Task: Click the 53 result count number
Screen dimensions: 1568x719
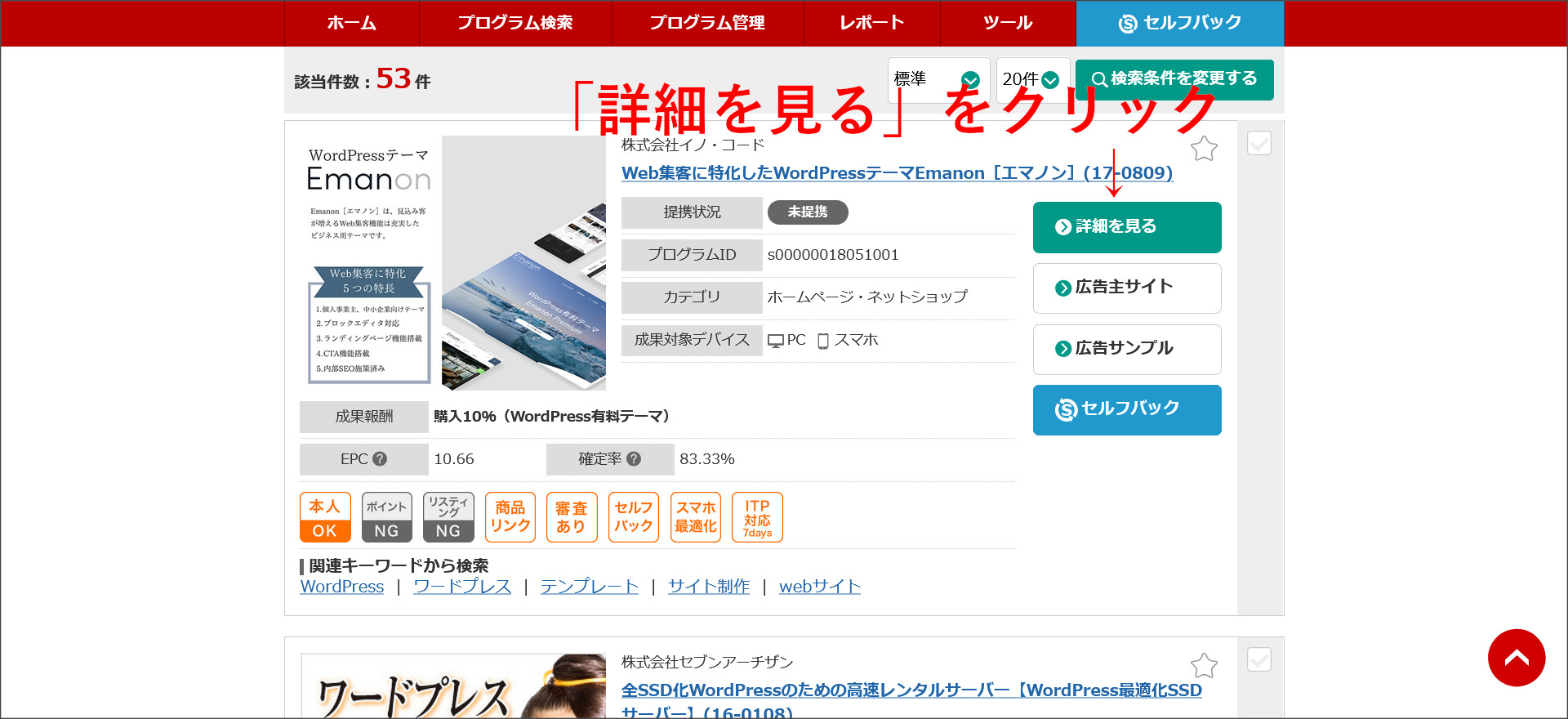Action: [394, 78]
